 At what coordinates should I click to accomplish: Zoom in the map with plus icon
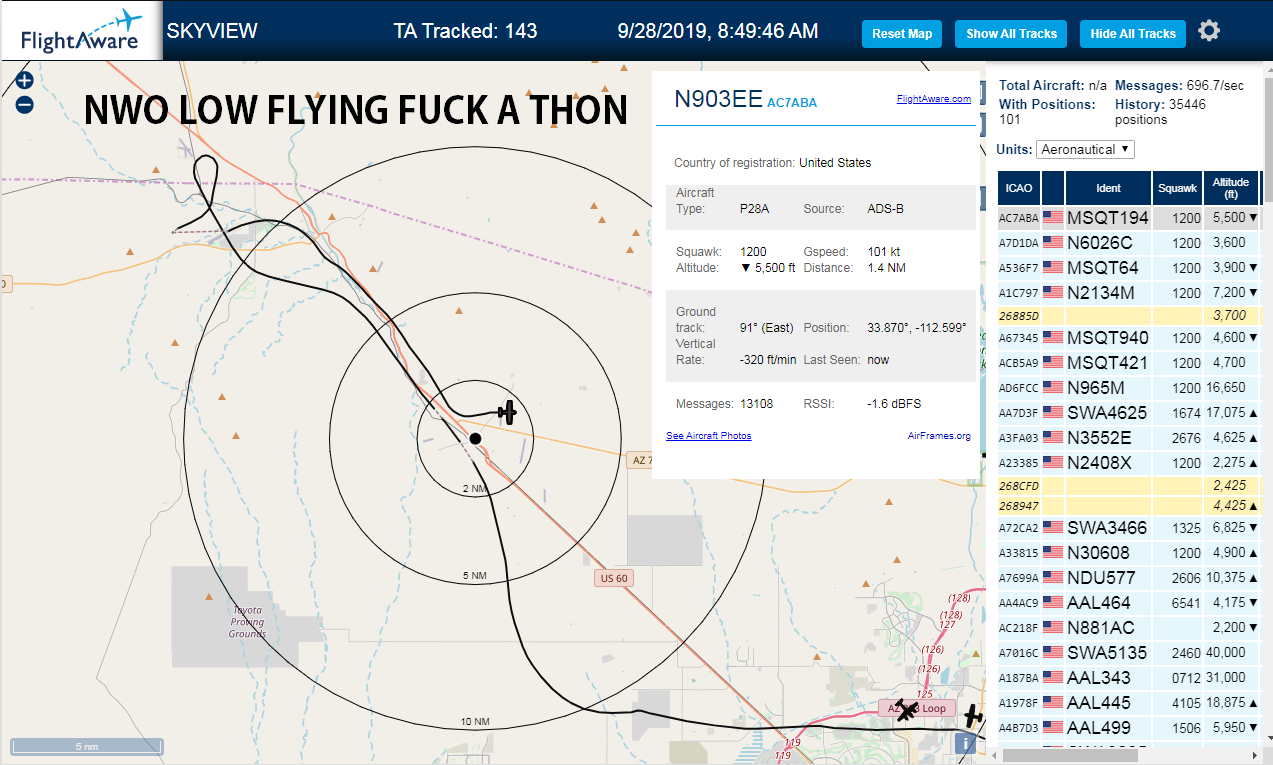point(24,81)
